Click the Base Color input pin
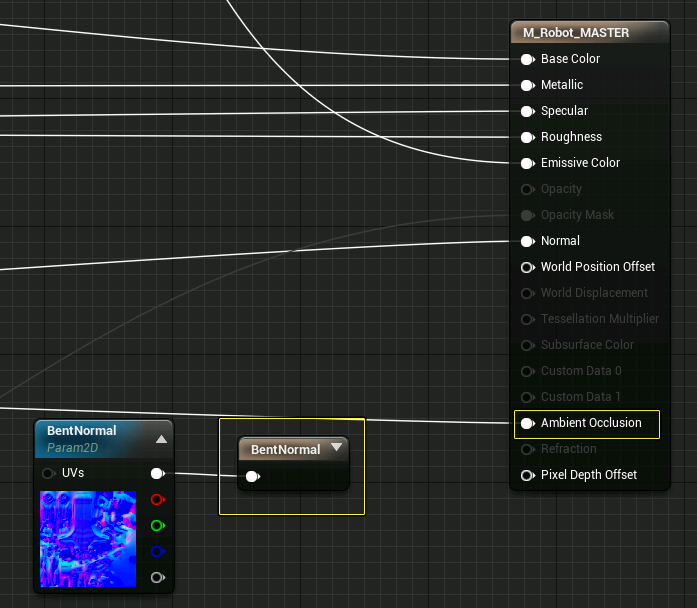The image size is (697, 608). pos(528,60)
